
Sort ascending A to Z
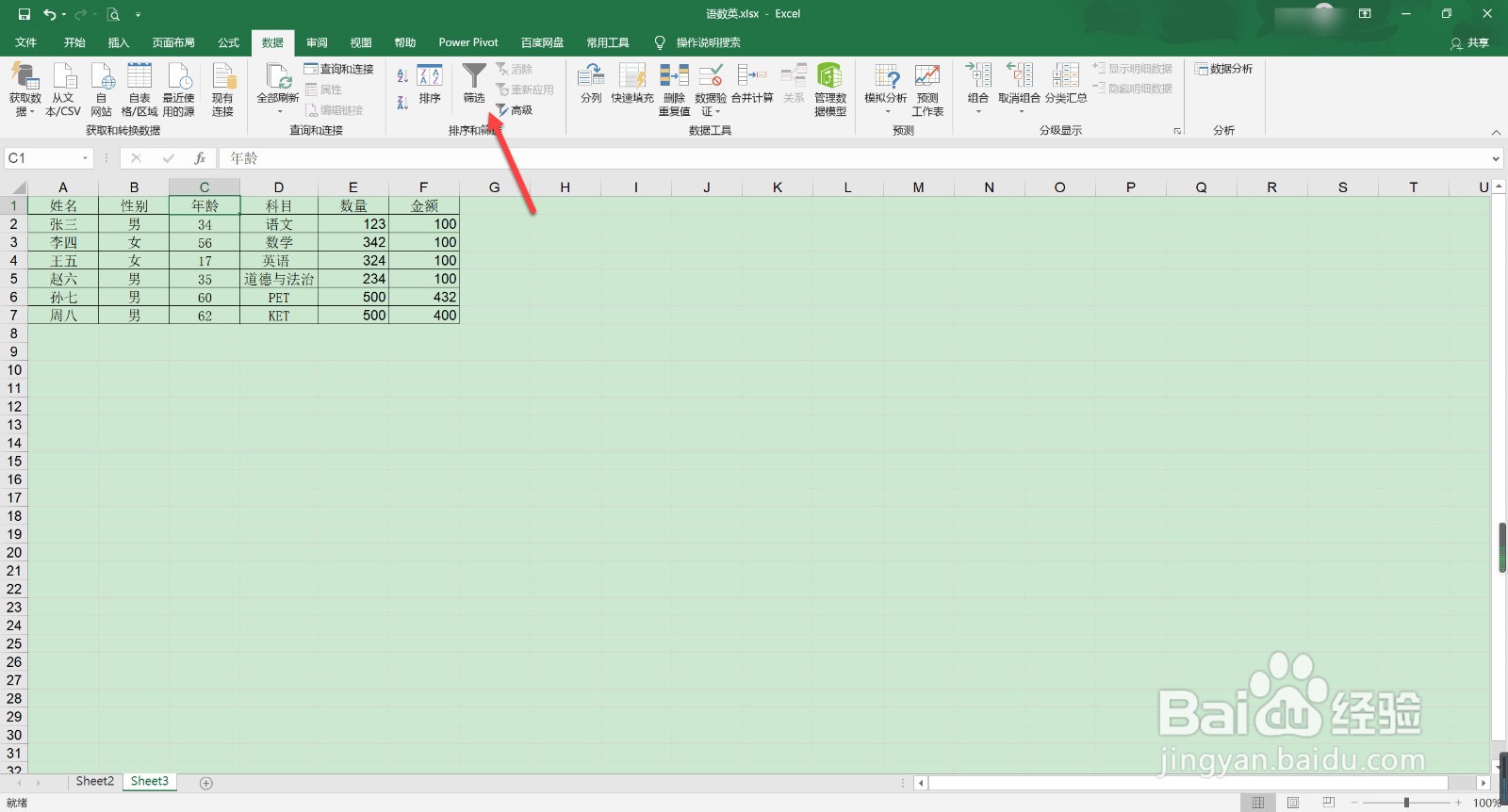(402, 75)
